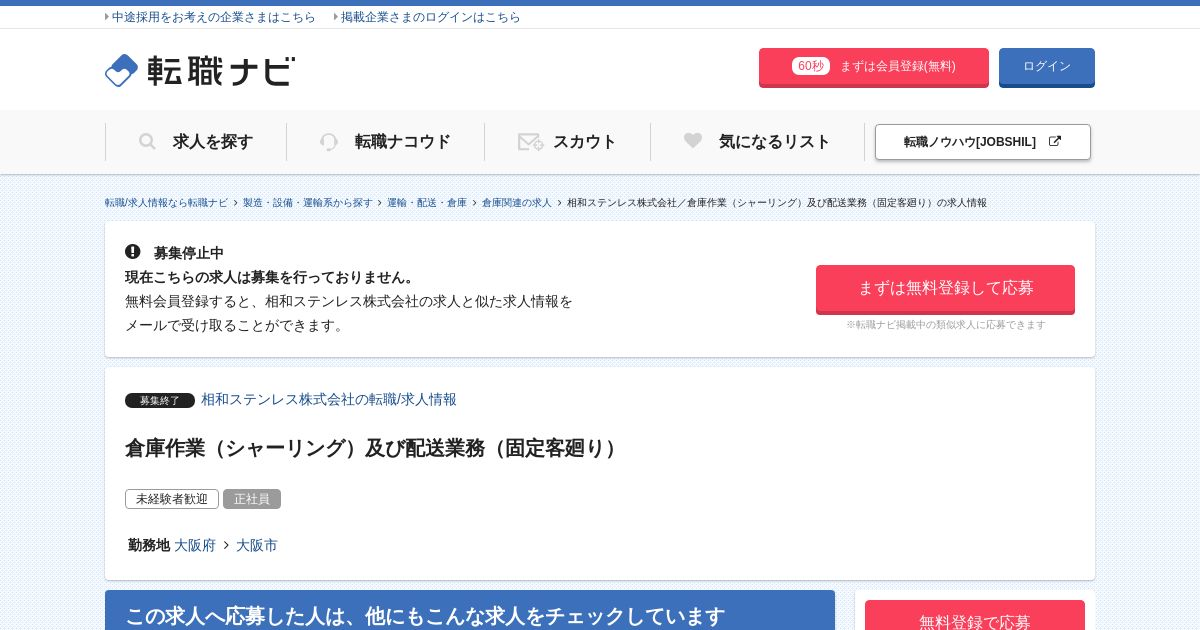Open 中途採用をお考えの企業さまはこちら link

click(214, 17)
